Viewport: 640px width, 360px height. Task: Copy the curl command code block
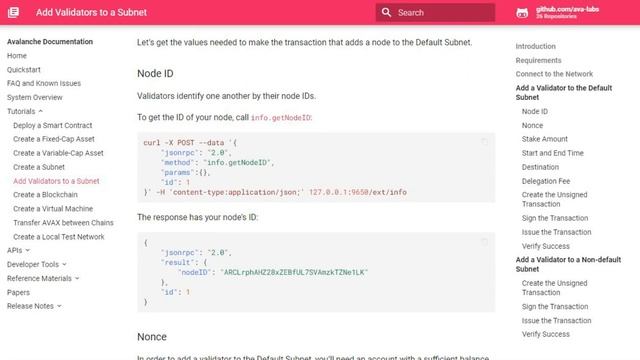point(484,142)
